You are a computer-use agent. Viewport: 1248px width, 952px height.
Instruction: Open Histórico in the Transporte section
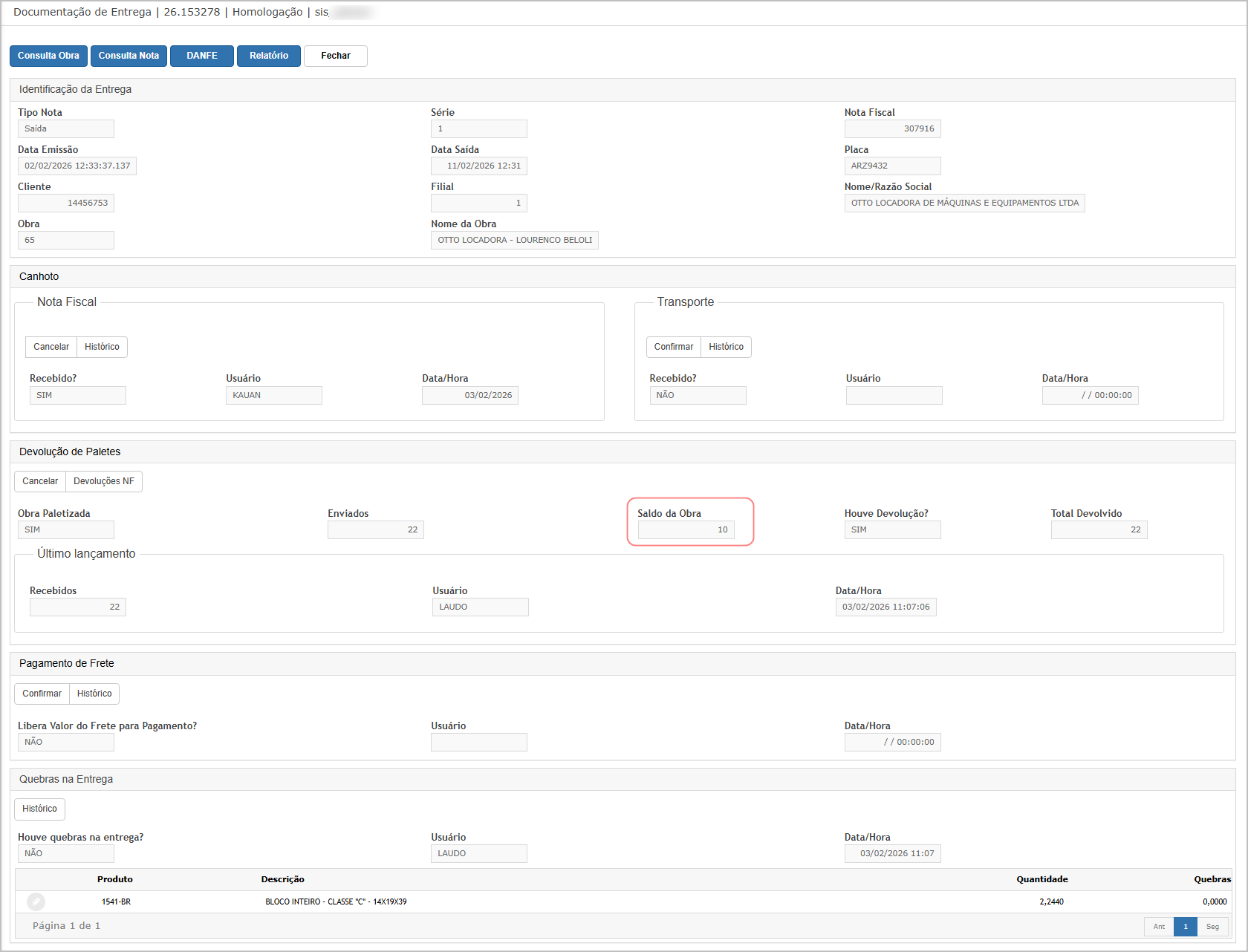click(x=726, y=347)
